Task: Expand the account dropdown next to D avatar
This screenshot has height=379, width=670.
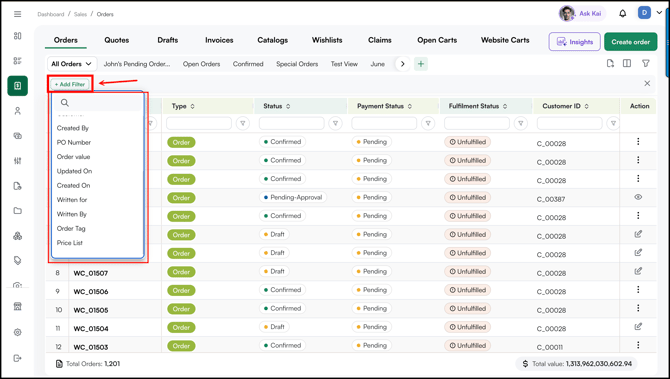Action: point(659,13)
